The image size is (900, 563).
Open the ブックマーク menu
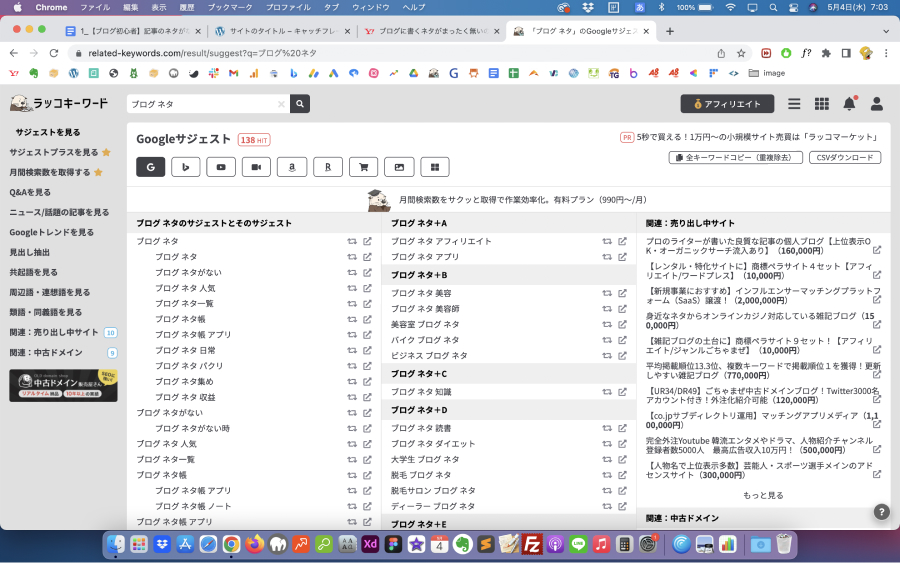[230, 7]
